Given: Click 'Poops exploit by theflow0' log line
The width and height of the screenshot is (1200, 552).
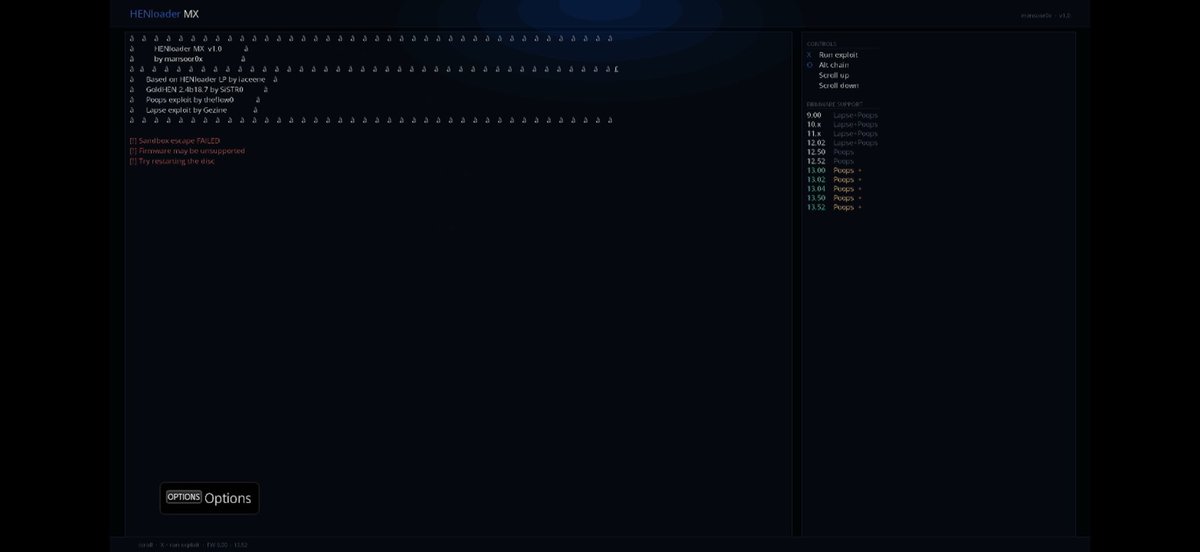Looking at the screenshot, I should (190, 100).
